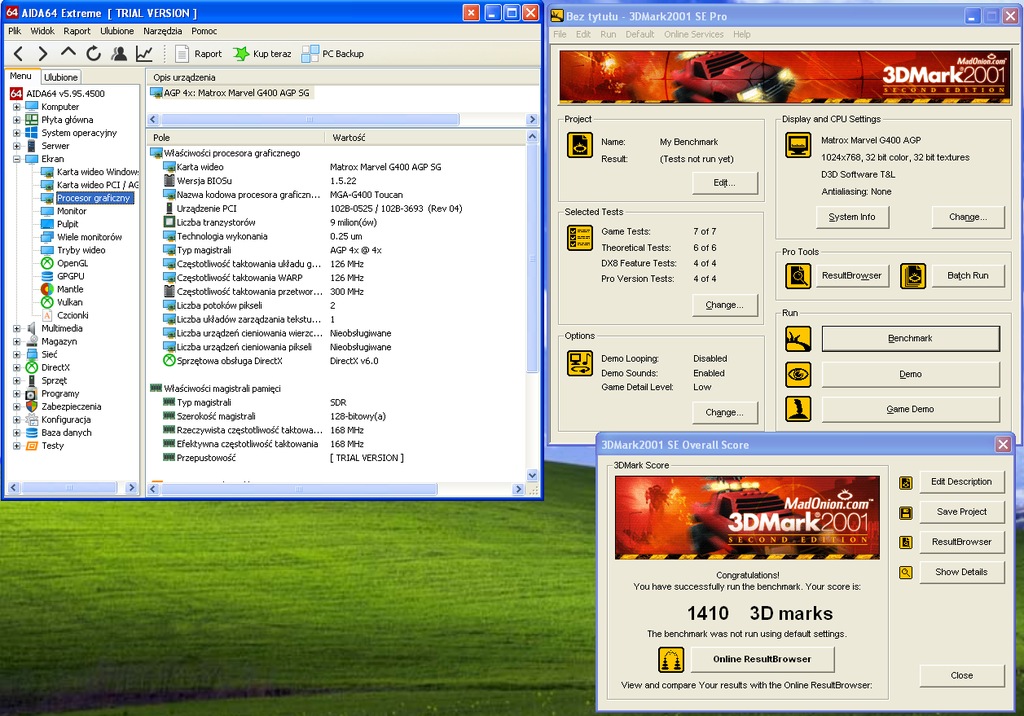The image size is (1024, 716).
Task: Click the ResultBrowser icon in score dialog
Action: click(906, 542)
